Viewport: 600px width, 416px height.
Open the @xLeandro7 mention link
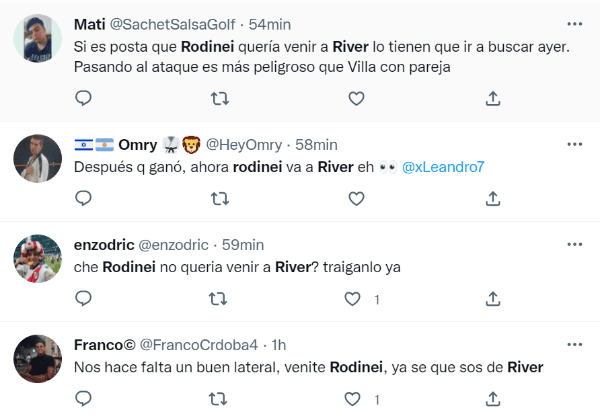(x=443, y=167)
